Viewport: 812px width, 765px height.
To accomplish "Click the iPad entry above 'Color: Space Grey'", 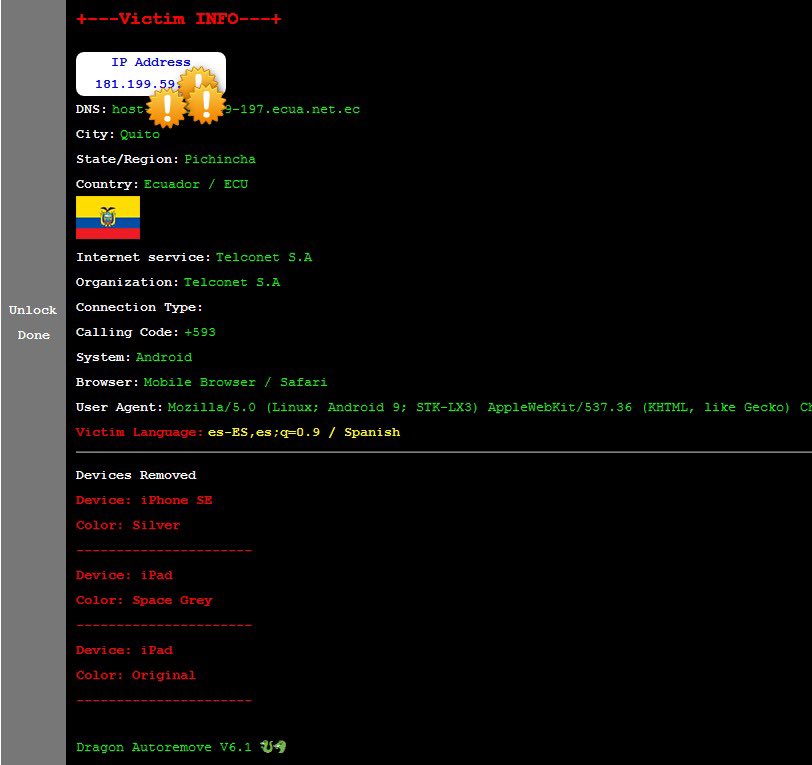I will coord(124,575).
